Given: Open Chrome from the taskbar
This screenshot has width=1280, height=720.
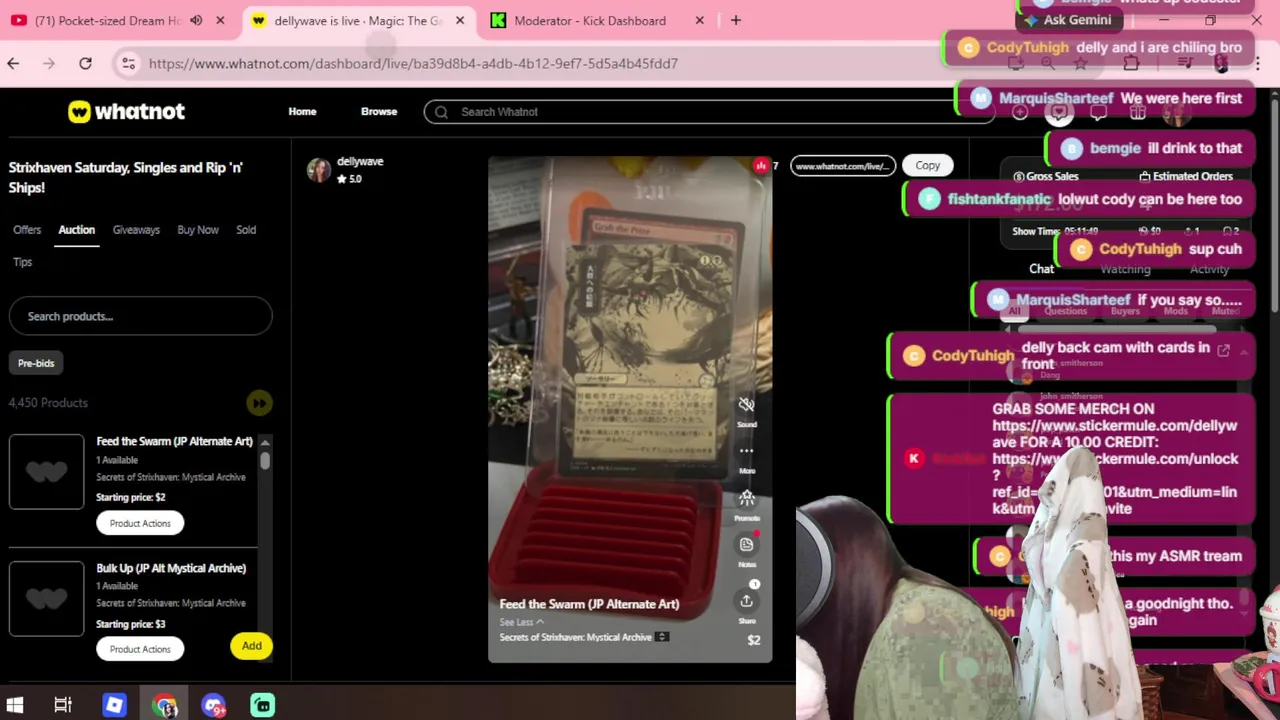Looking at the screenshot, I should tap(164, 705).
